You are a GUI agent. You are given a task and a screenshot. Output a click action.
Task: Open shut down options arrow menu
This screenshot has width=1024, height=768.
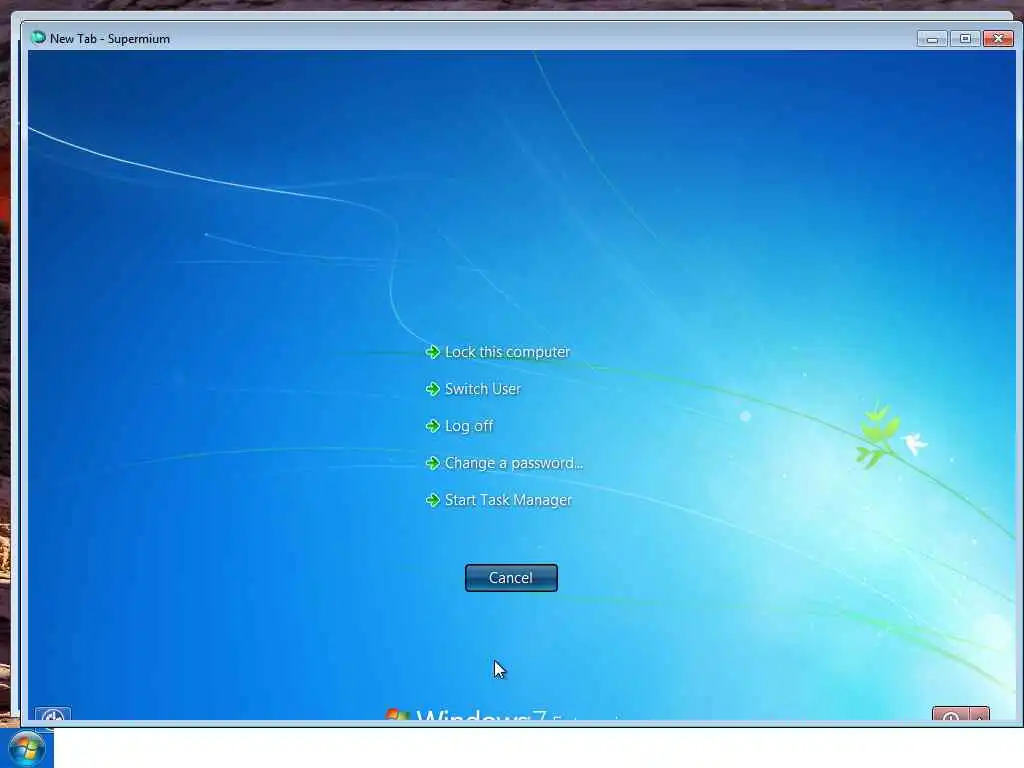tap(980, 714)
